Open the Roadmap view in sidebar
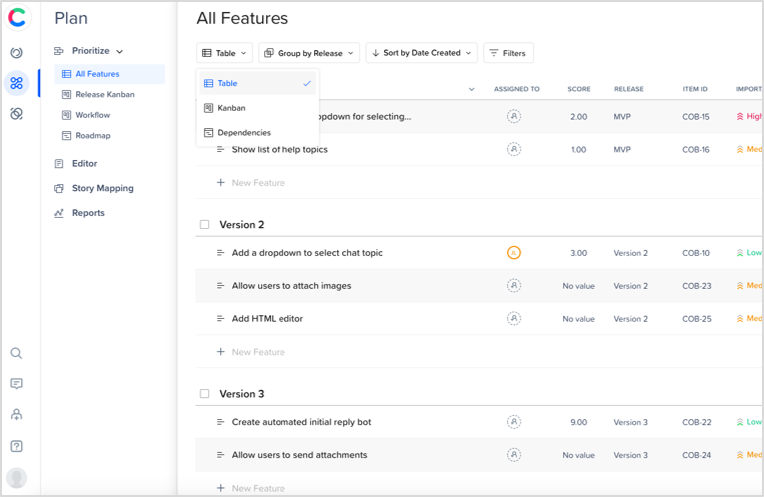This screenshot has width=764, height=497. coord(92,136)
